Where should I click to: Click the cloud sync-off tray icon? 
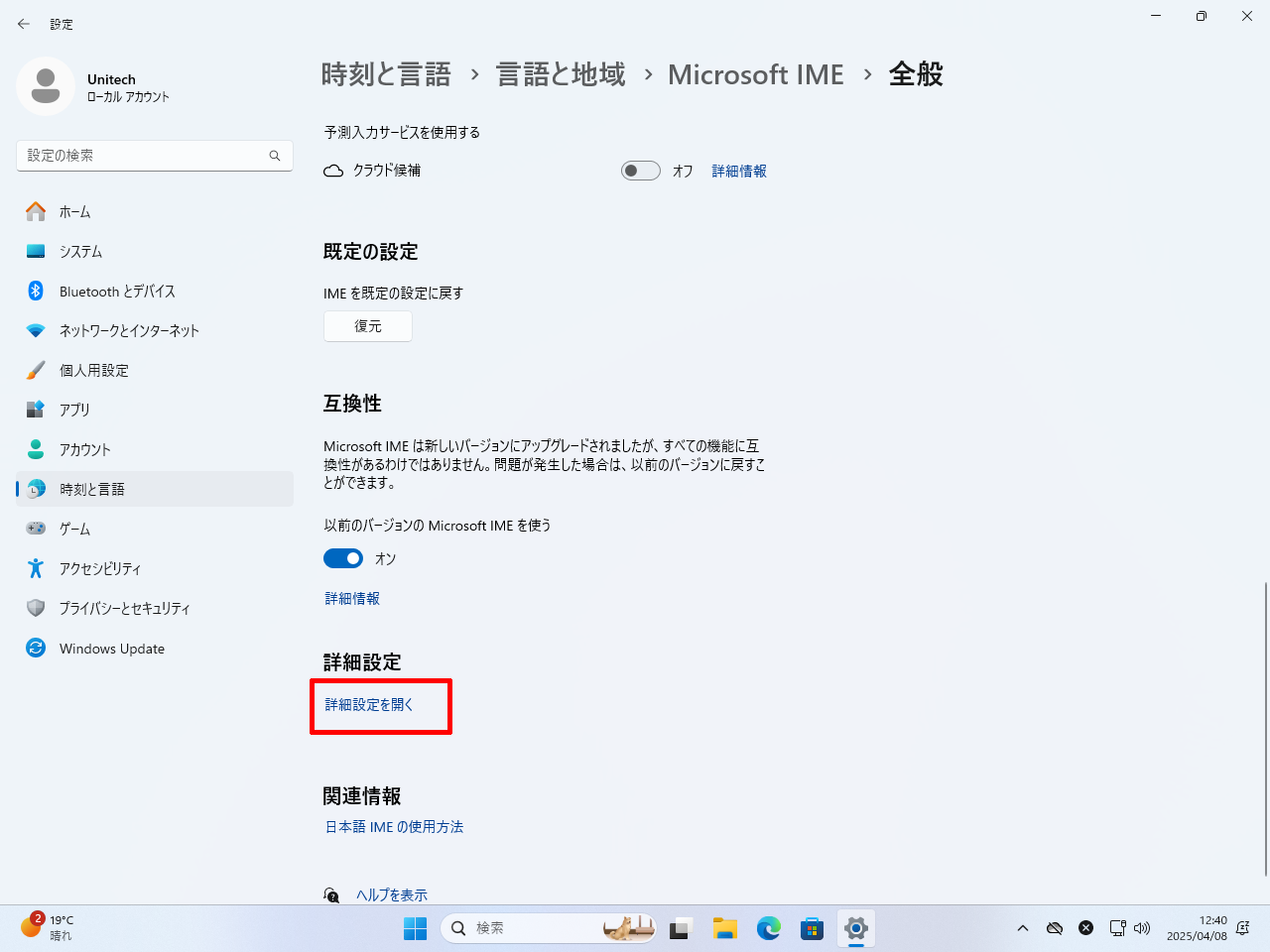[1055, 928]
